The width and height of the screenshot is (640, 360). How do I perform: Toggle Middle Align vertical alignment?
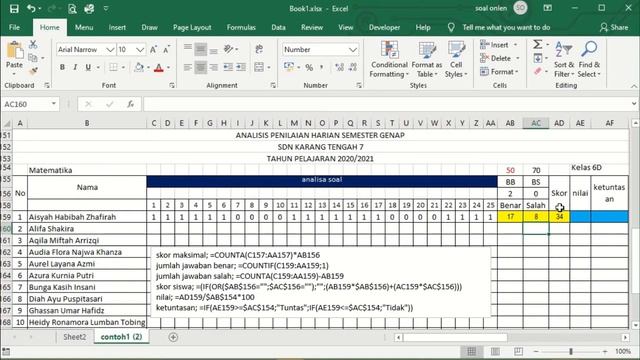click(200, 49)
